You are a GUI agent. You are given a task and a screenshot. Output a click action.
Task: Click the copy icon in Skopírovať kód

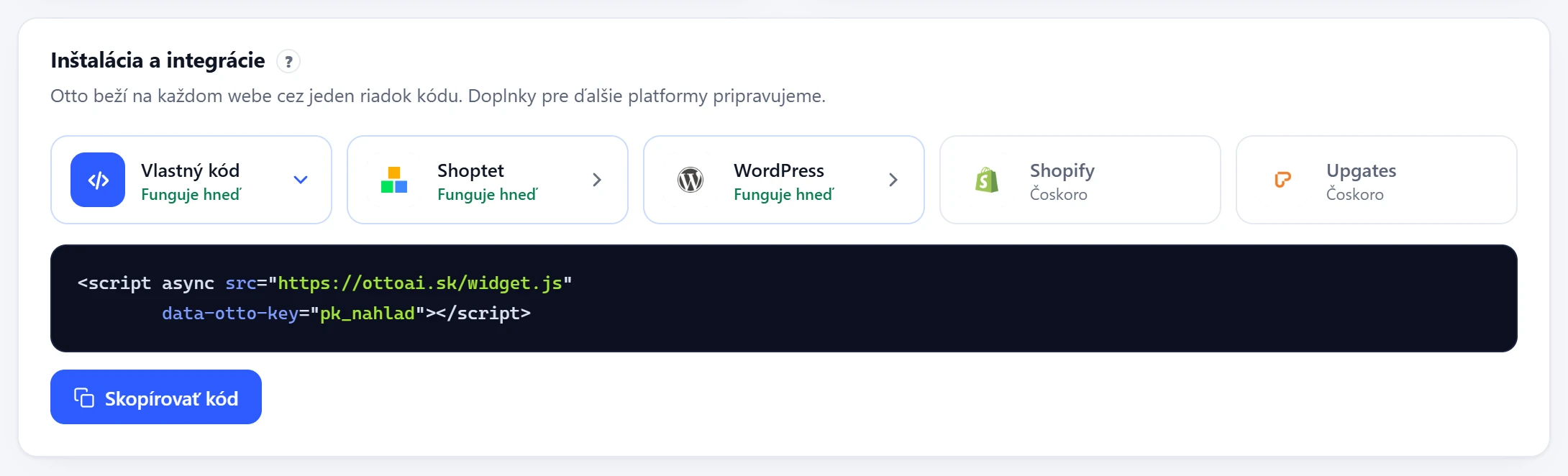pyautogui.click(x=84, y=398)
